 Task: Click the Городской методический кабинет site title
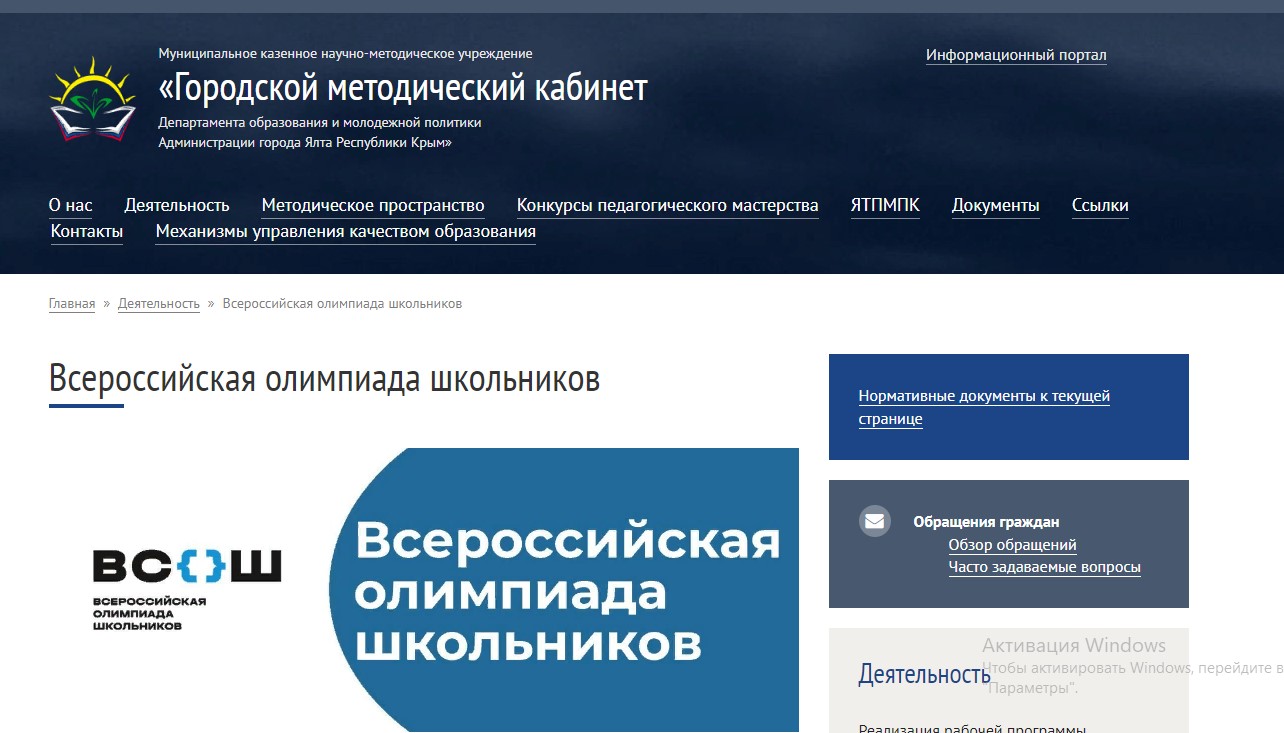pos(403,88)
